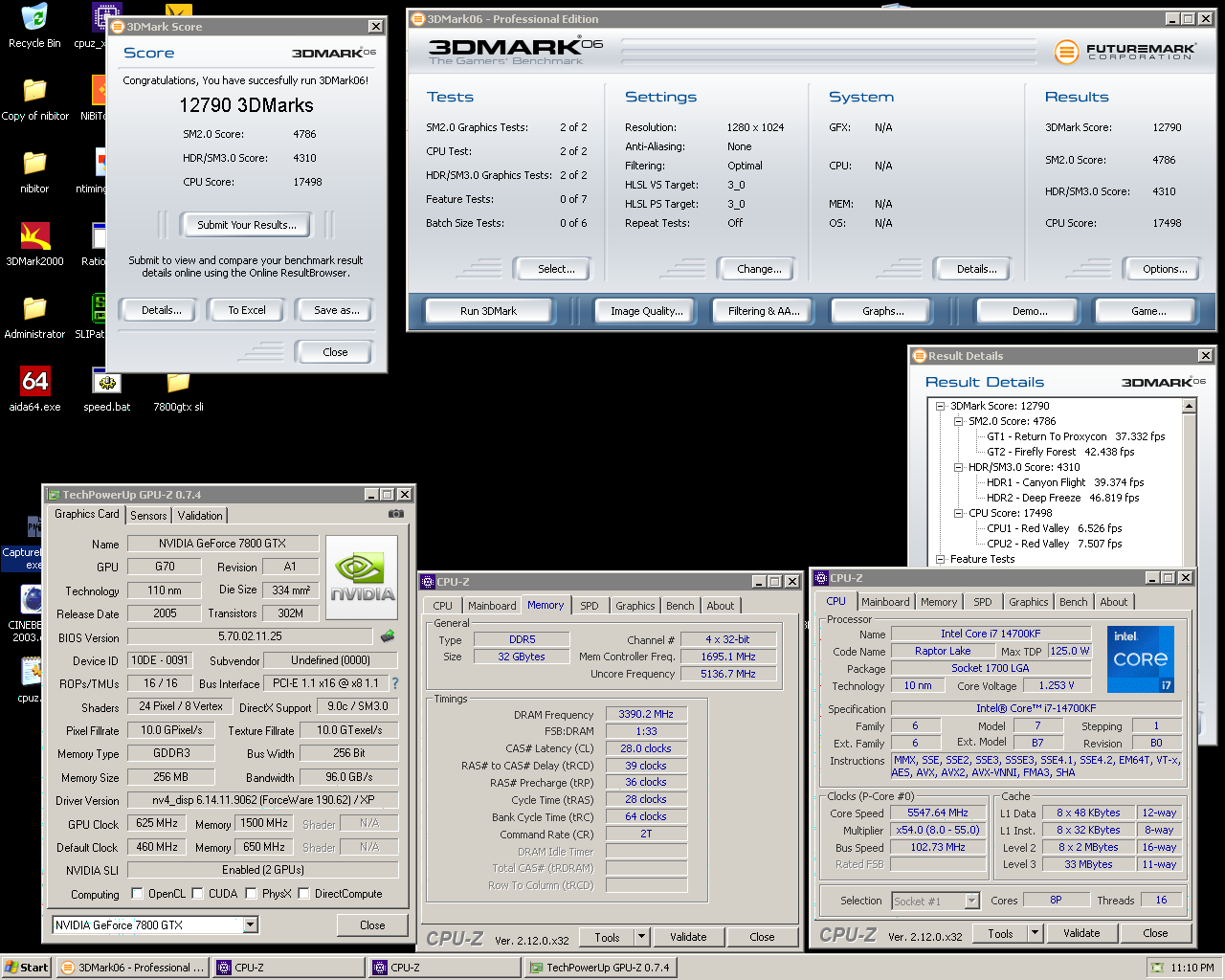Open Tools dropdown arrow in CPU-Z memory window
The image size is (1225, 980).
641,937
